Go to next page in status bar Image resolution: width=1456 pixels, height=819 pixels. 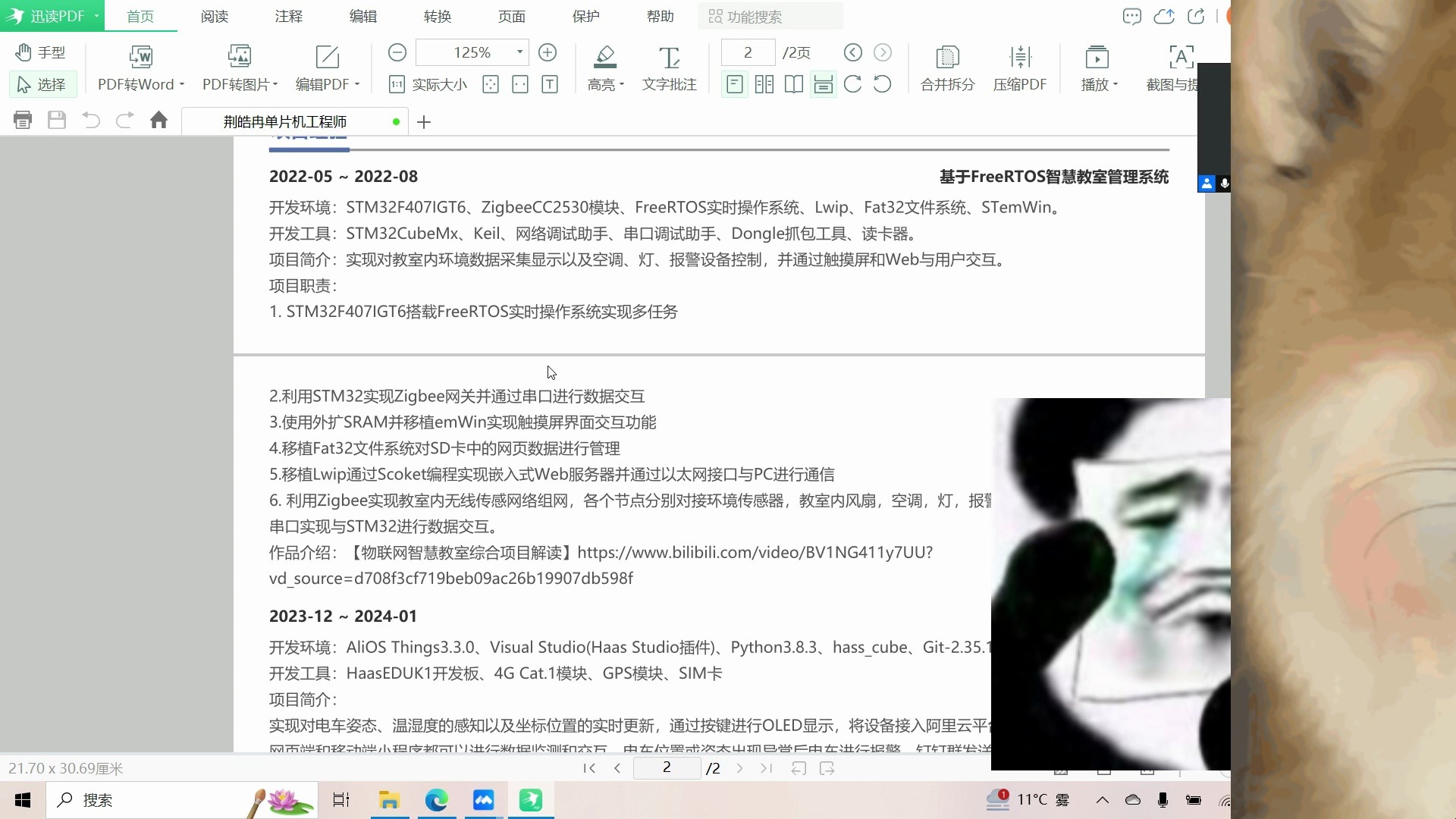tap(739, 768)
